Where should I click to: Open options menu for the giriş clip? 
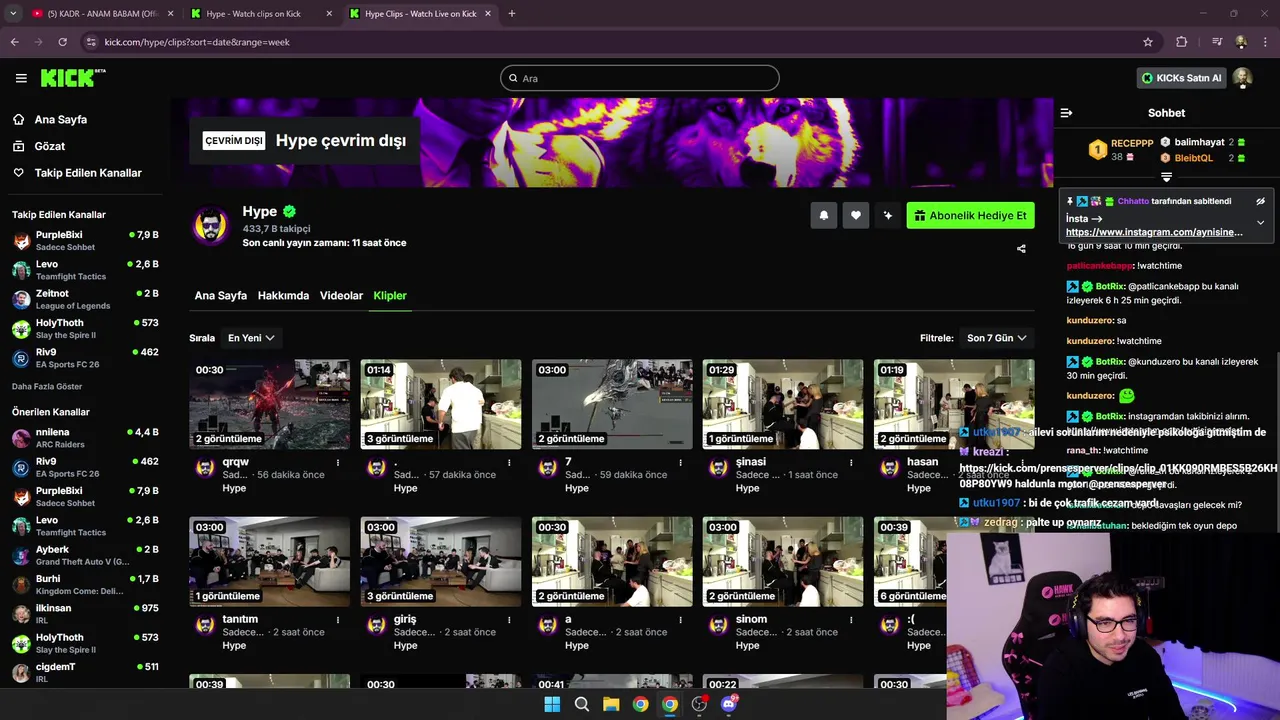click(509, 619)
